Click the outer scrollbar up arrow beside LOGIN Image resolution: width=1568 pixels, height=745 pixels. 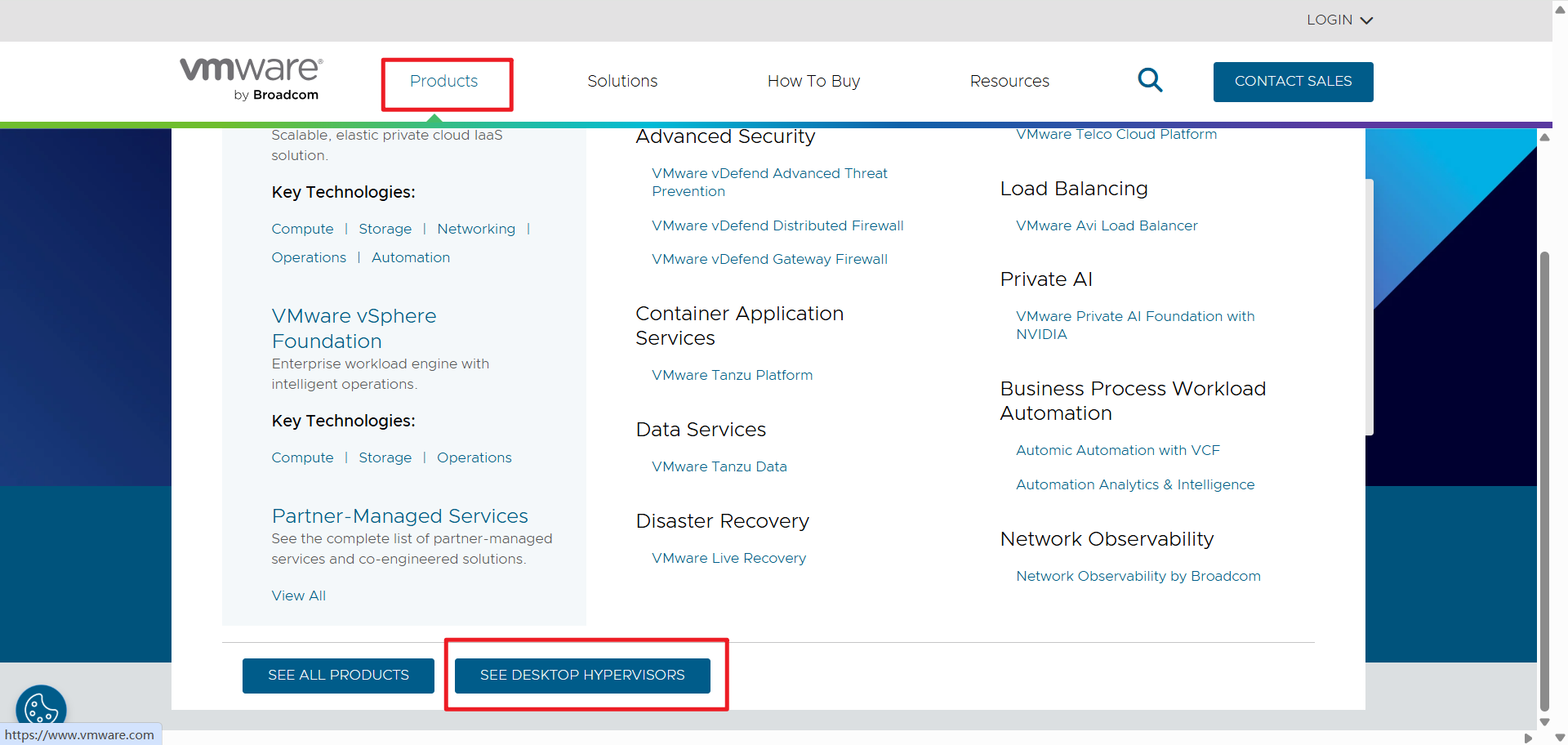coord(1560,9)
